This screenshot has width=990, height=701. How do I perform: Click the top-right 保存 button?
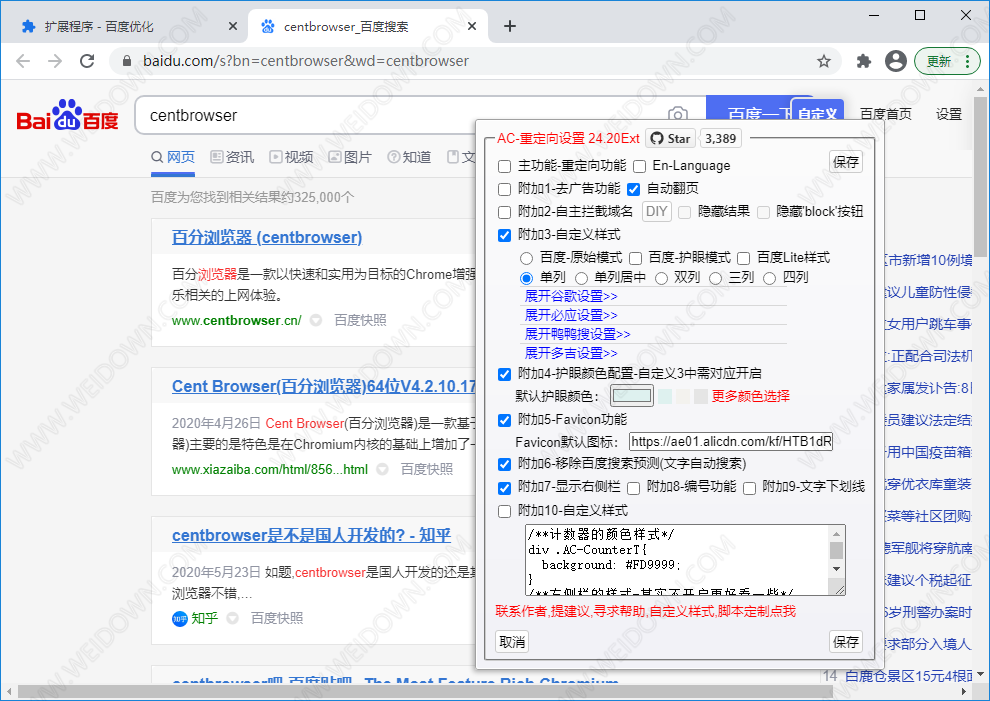coord(845,162)
